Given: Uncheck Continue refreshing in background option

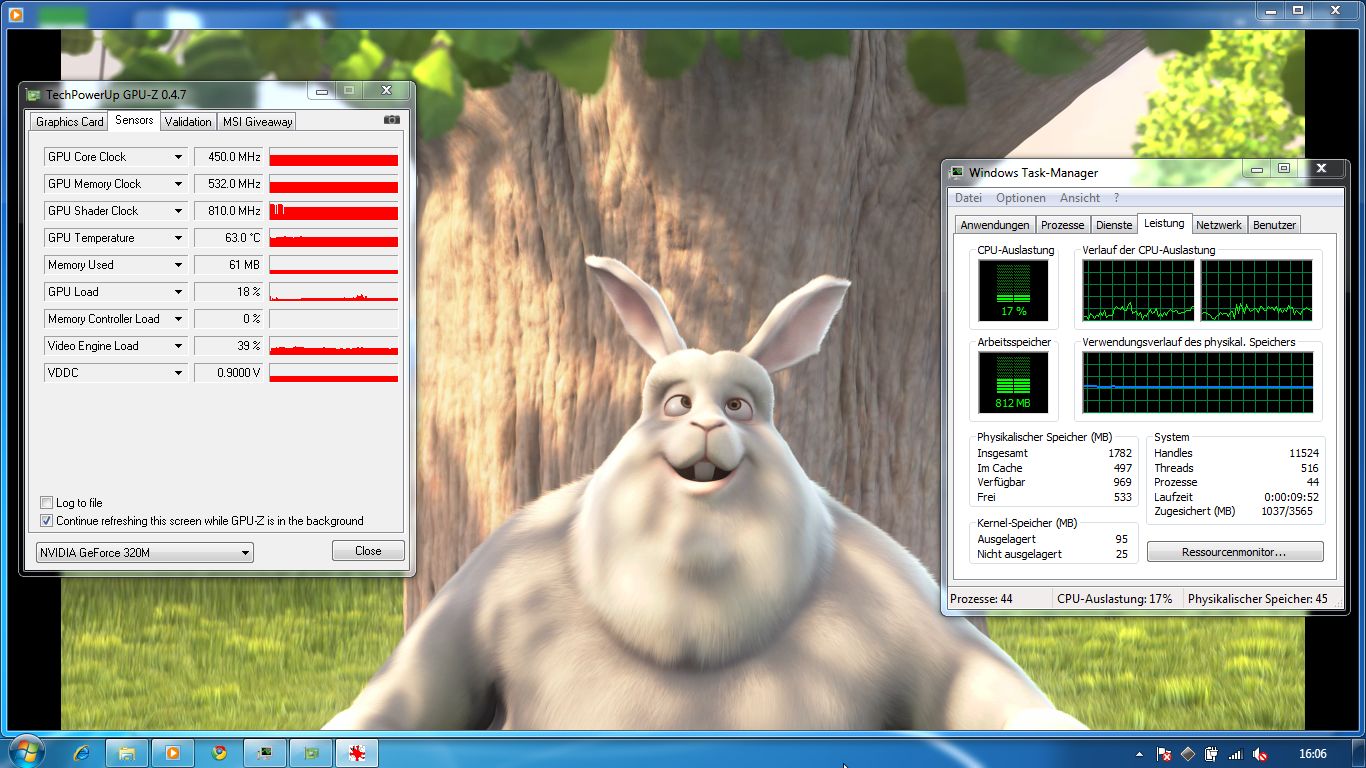Looking at the screenshot, I should pos(46,521).
